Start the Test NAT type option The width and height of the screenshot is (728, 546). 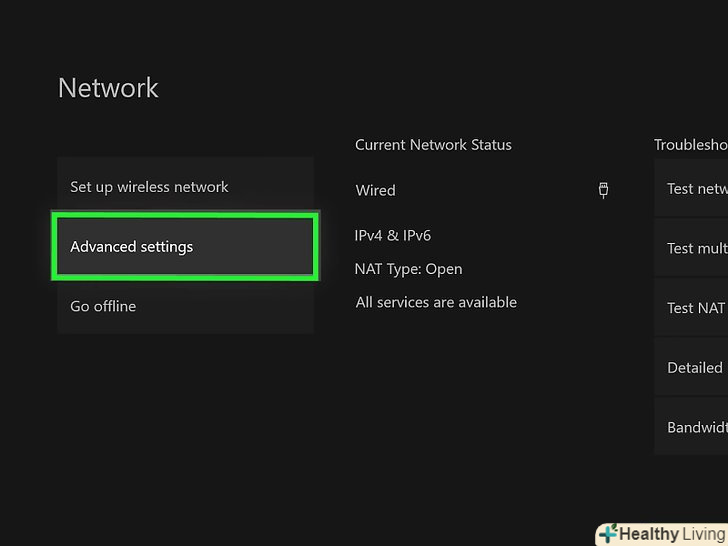pos(694,308)
